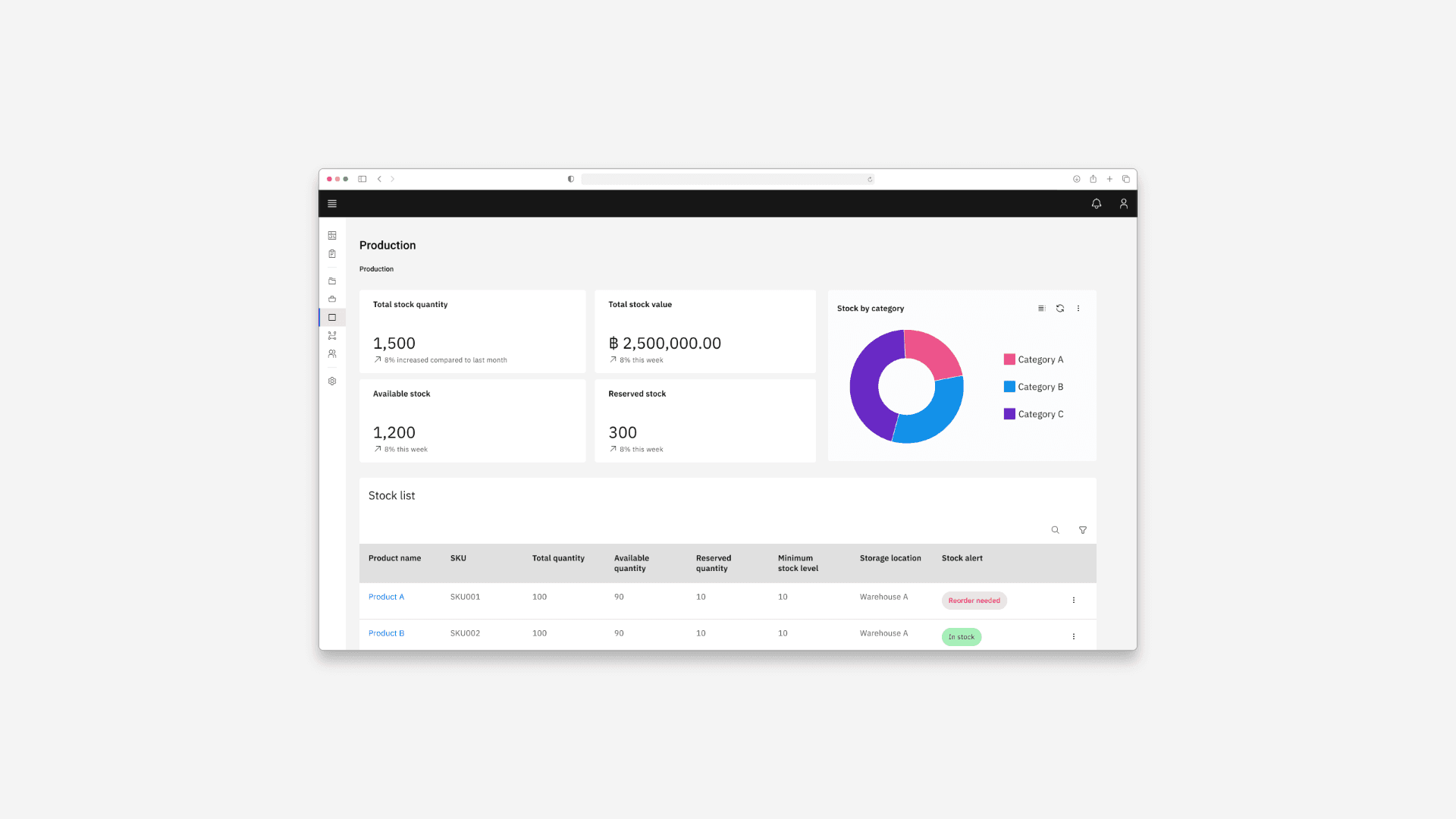Open the folder icon in sidebar

(332, 281)
